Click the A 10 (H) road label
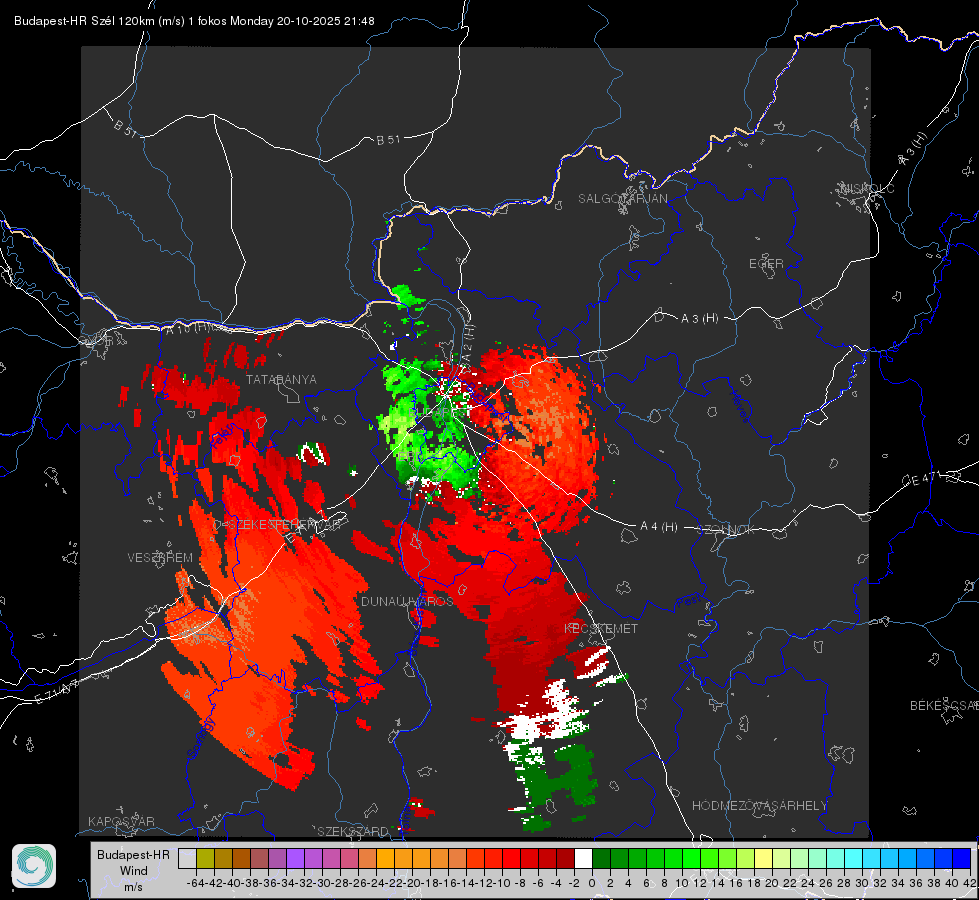 [x=187, y=327]
